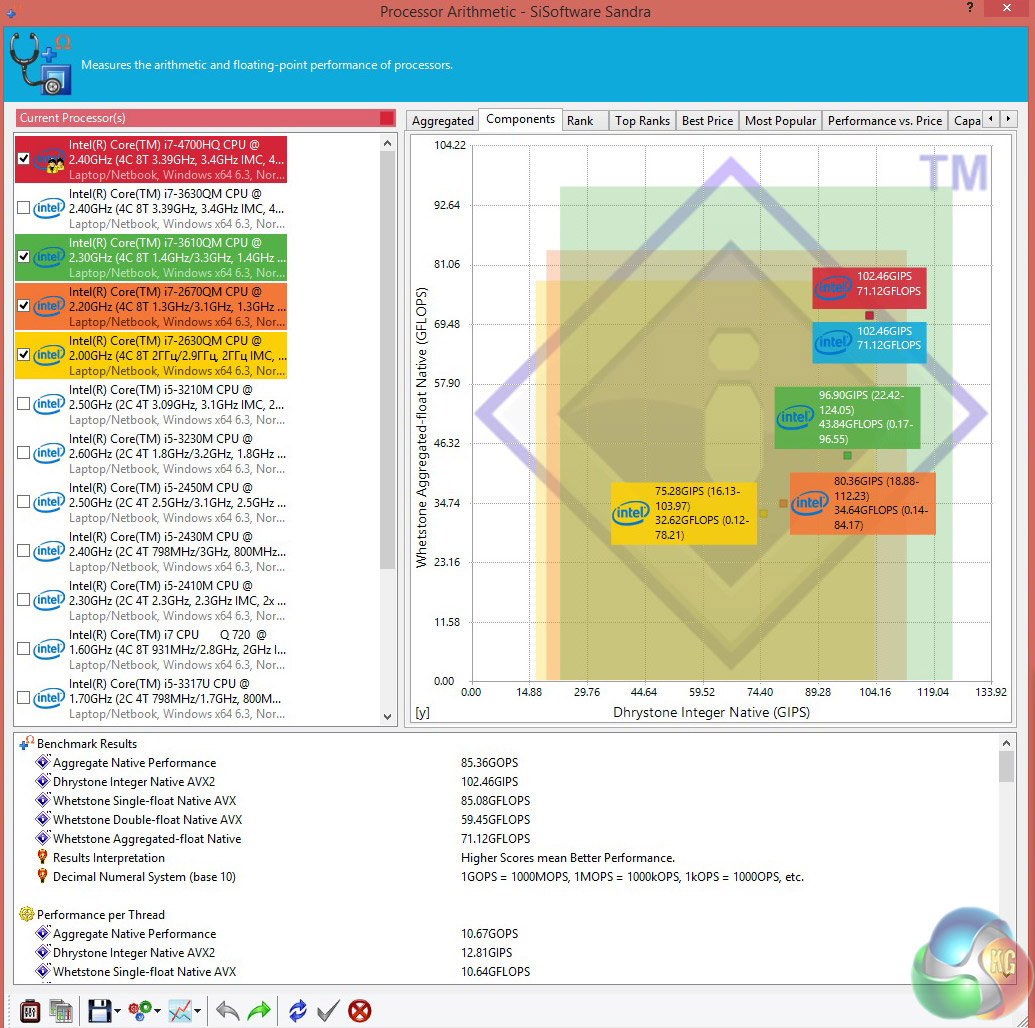1035x1028 pixels.
Task: Switch to the Aggregated tab
Action: 442,121
